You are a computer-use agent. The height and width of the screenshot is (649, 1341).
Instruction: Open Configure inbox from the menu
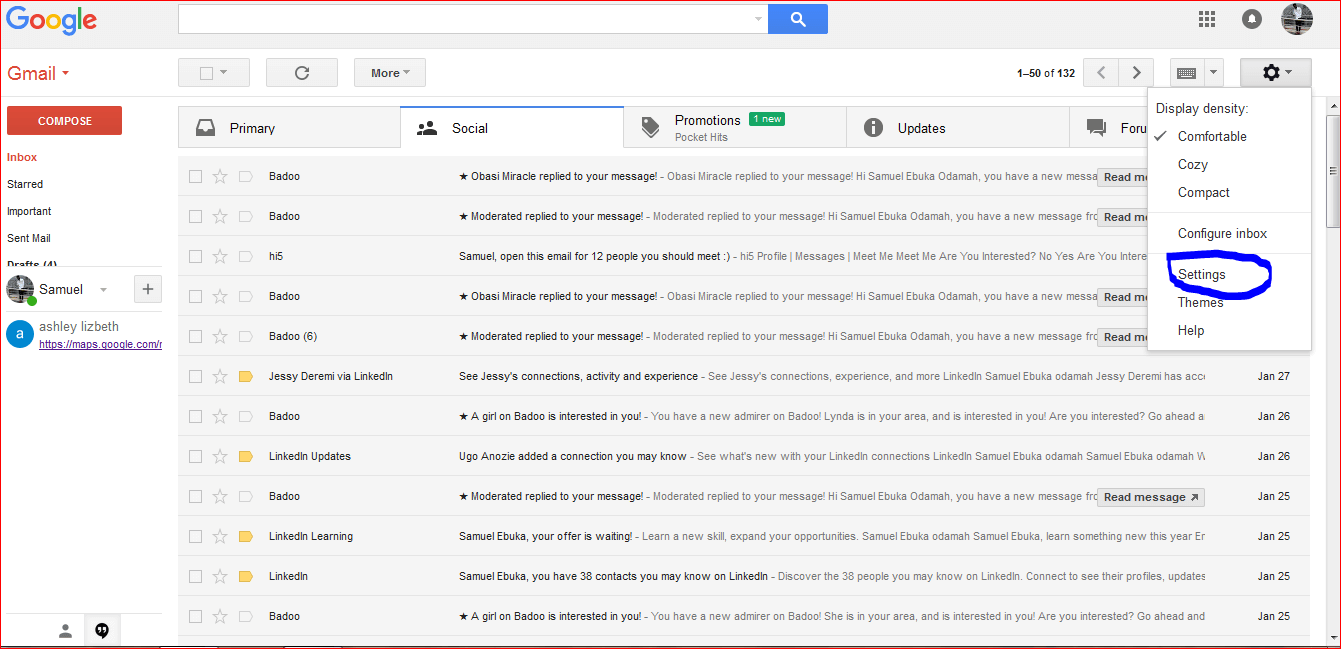tap(1222, 233)
